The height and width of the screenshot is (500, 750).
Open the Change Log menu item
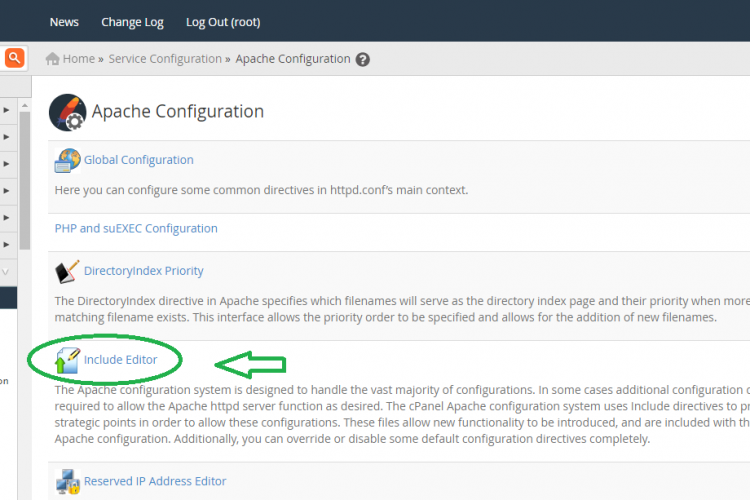tap(132, 22)
